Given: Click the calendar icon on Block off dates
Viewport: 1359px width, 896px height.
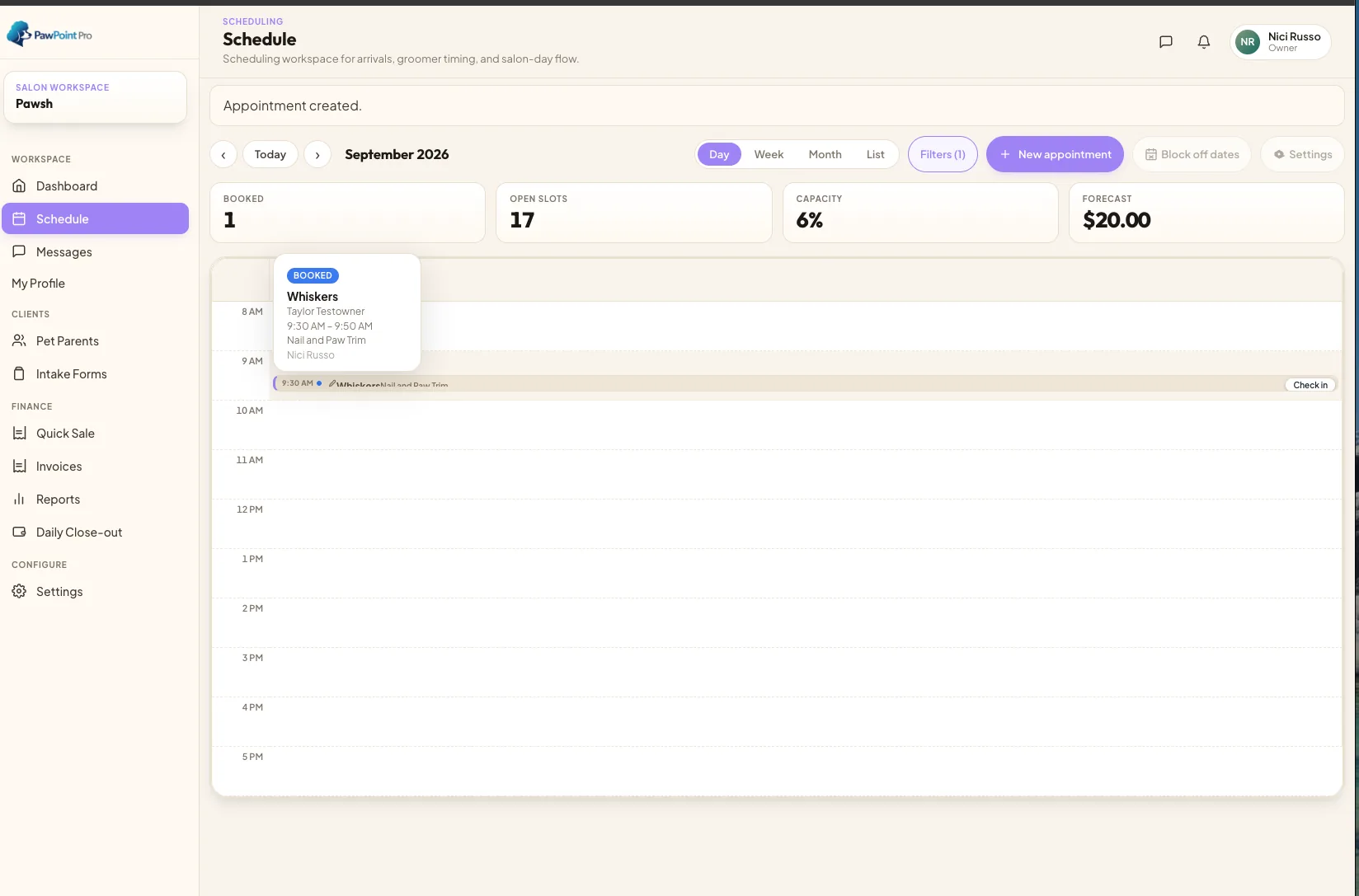Looking at the screenshot, I should point(1151,154).
